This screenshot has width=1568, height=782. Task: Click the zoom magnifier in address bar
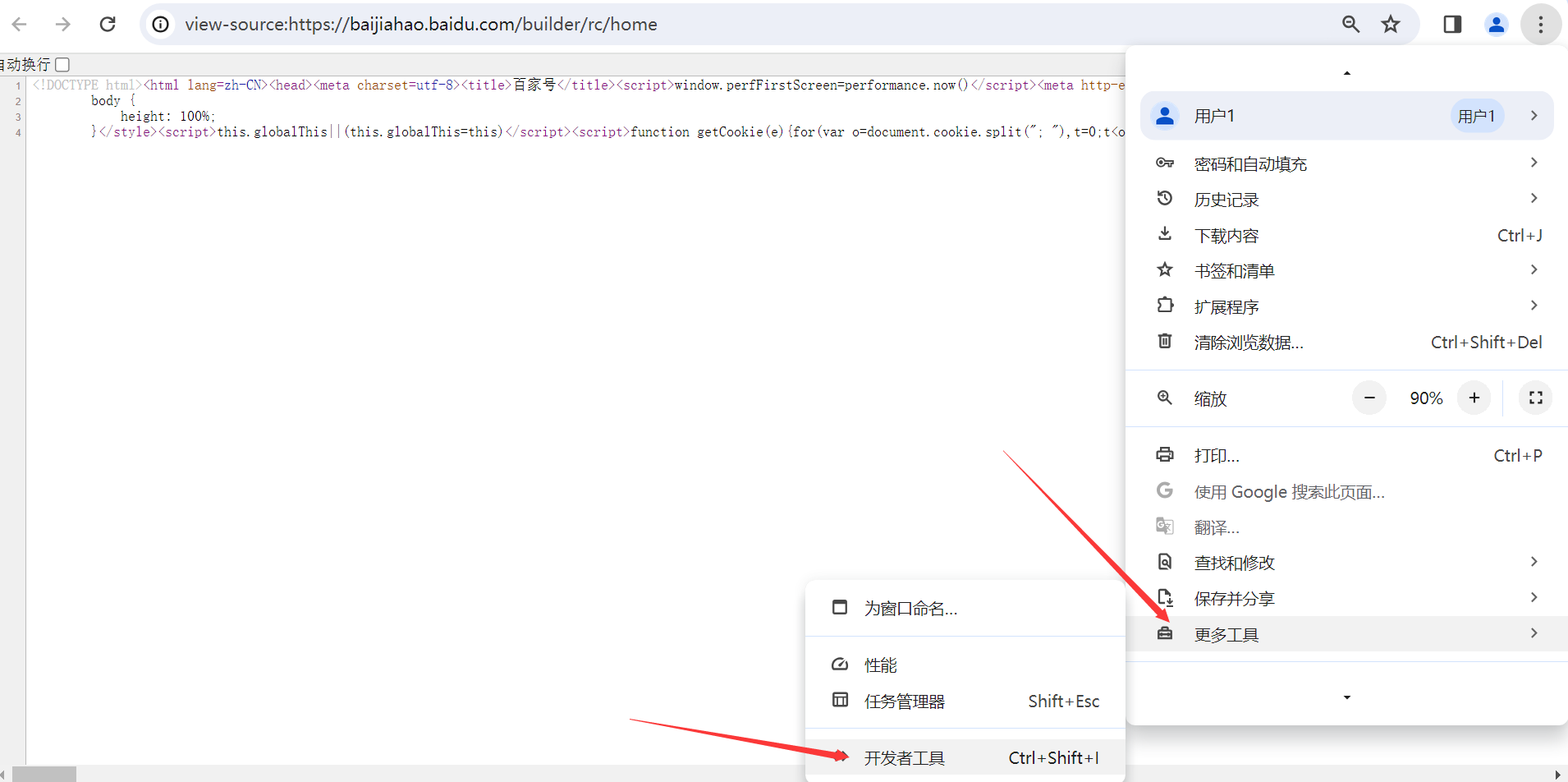(1350, 25)
